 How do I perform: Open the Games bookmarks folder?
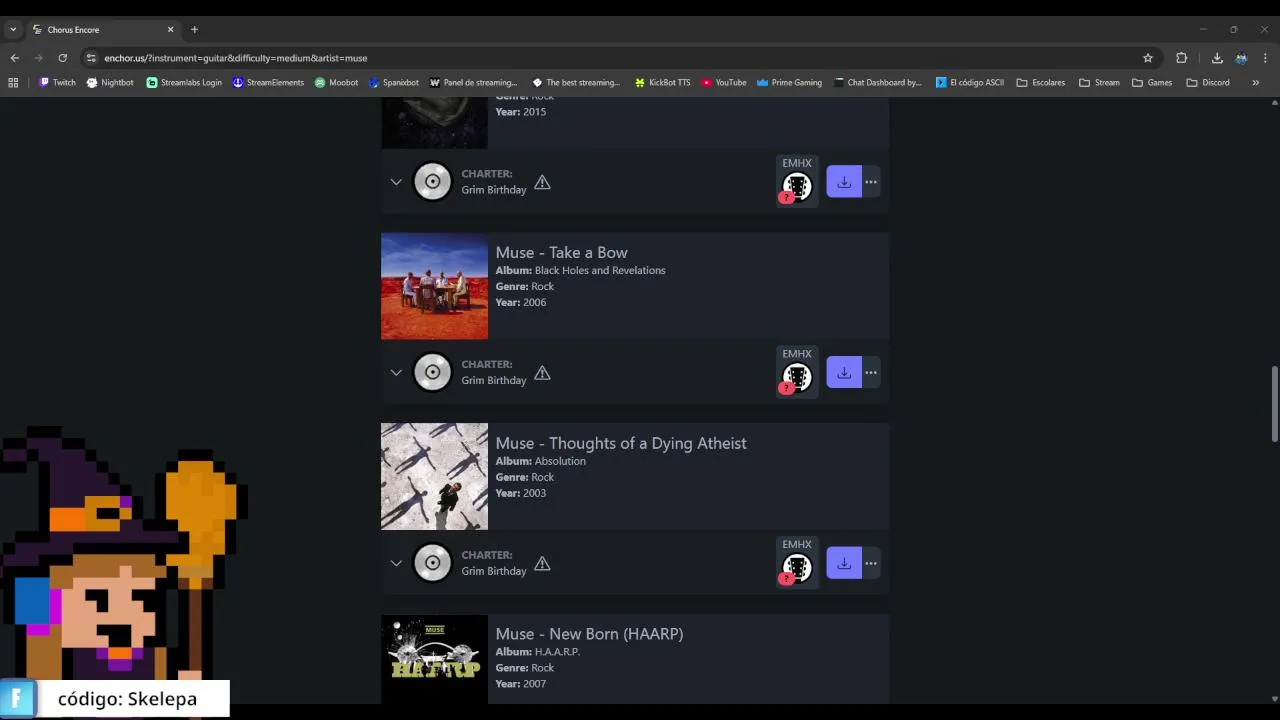1152,83
